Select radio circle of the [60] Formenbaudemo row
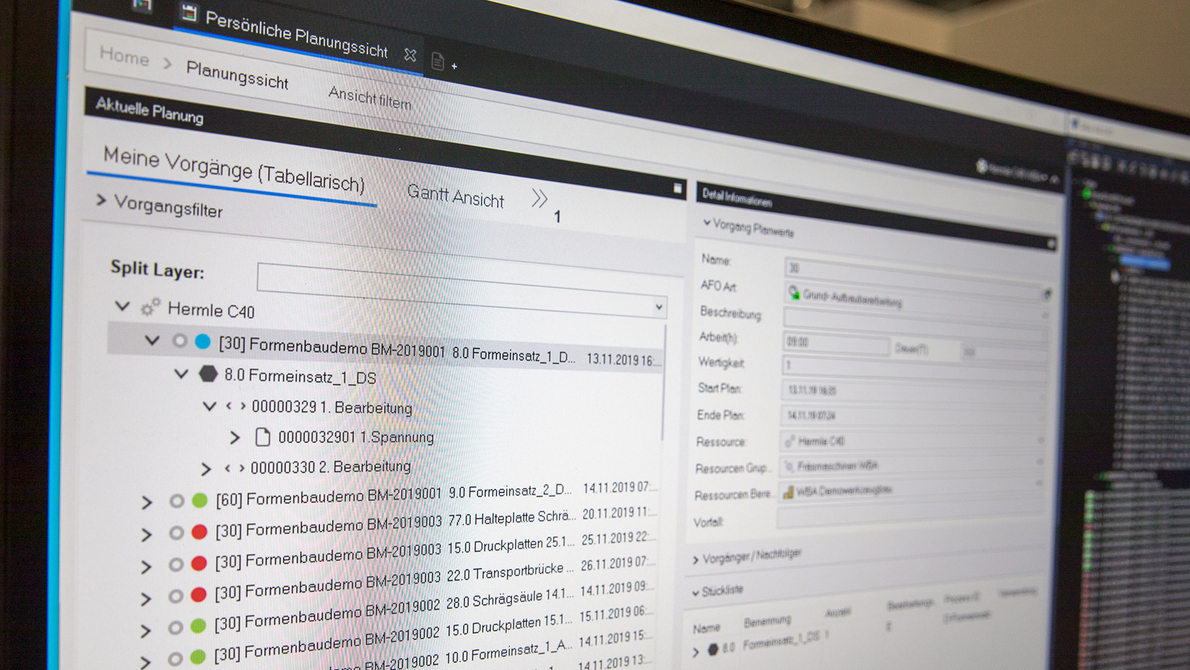 point(177,500)
